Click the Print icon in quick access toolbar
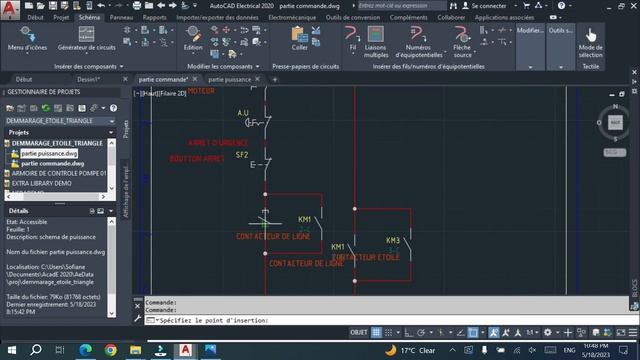The height and width of the screenshot is (360, 640). [x=137, y=6]
